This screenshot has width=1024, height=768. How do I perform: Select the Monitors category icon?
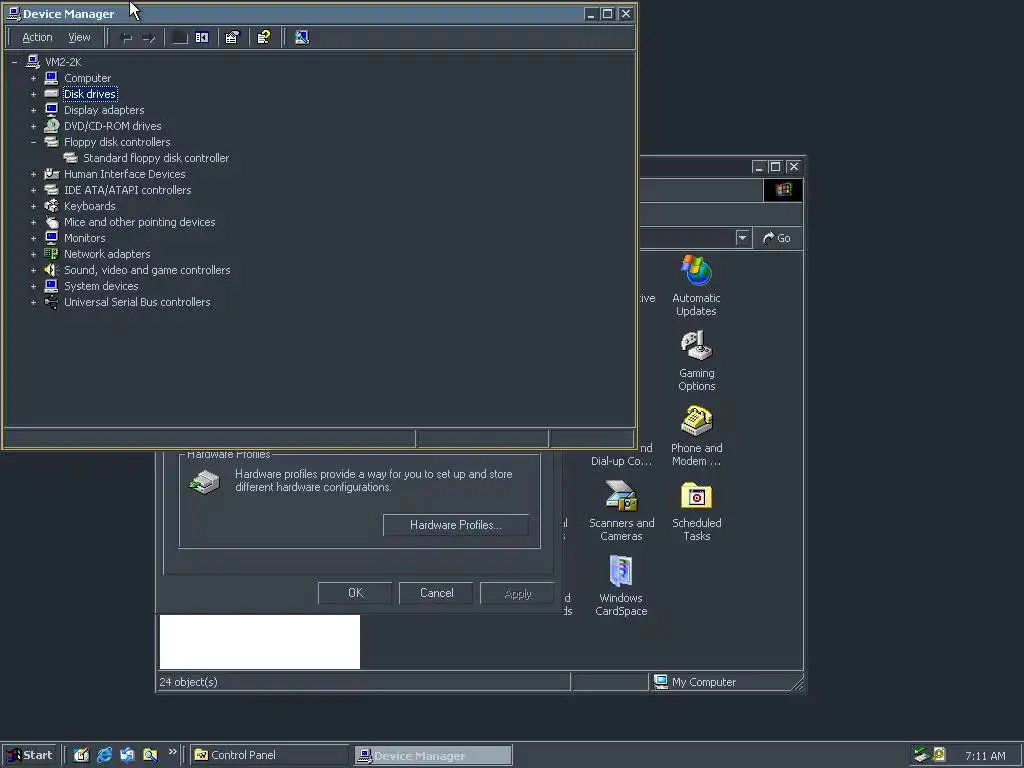[x=52, y=238]
